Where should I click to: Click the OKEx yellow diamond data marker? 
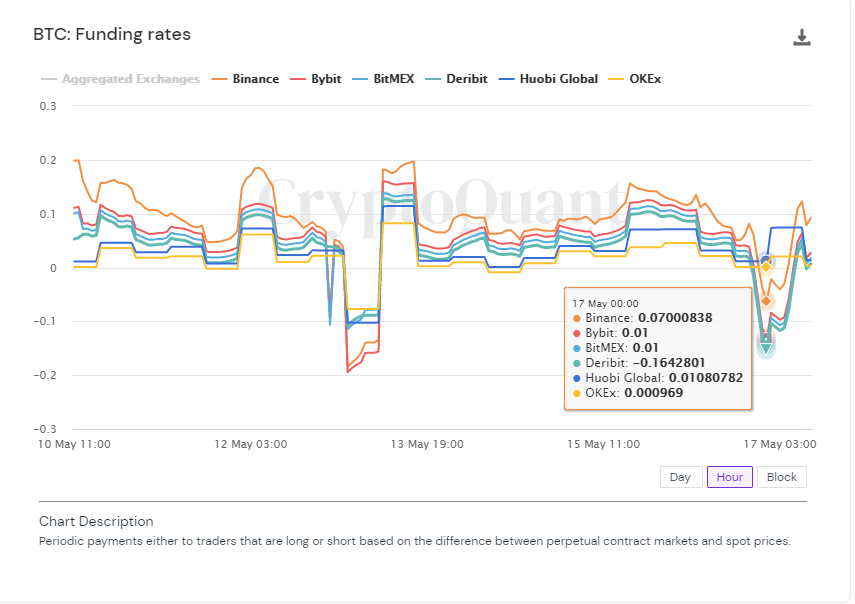tap(766, 266)
